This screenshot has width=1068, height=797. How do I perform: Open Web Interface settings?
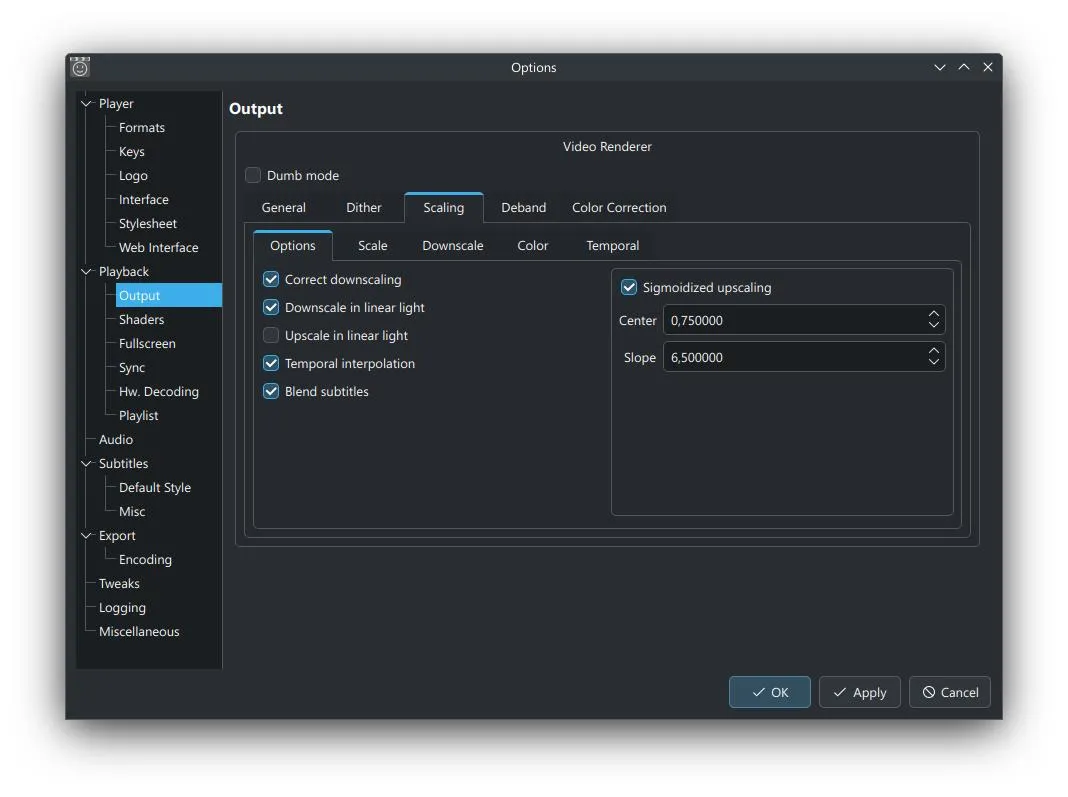pos(159,247)
